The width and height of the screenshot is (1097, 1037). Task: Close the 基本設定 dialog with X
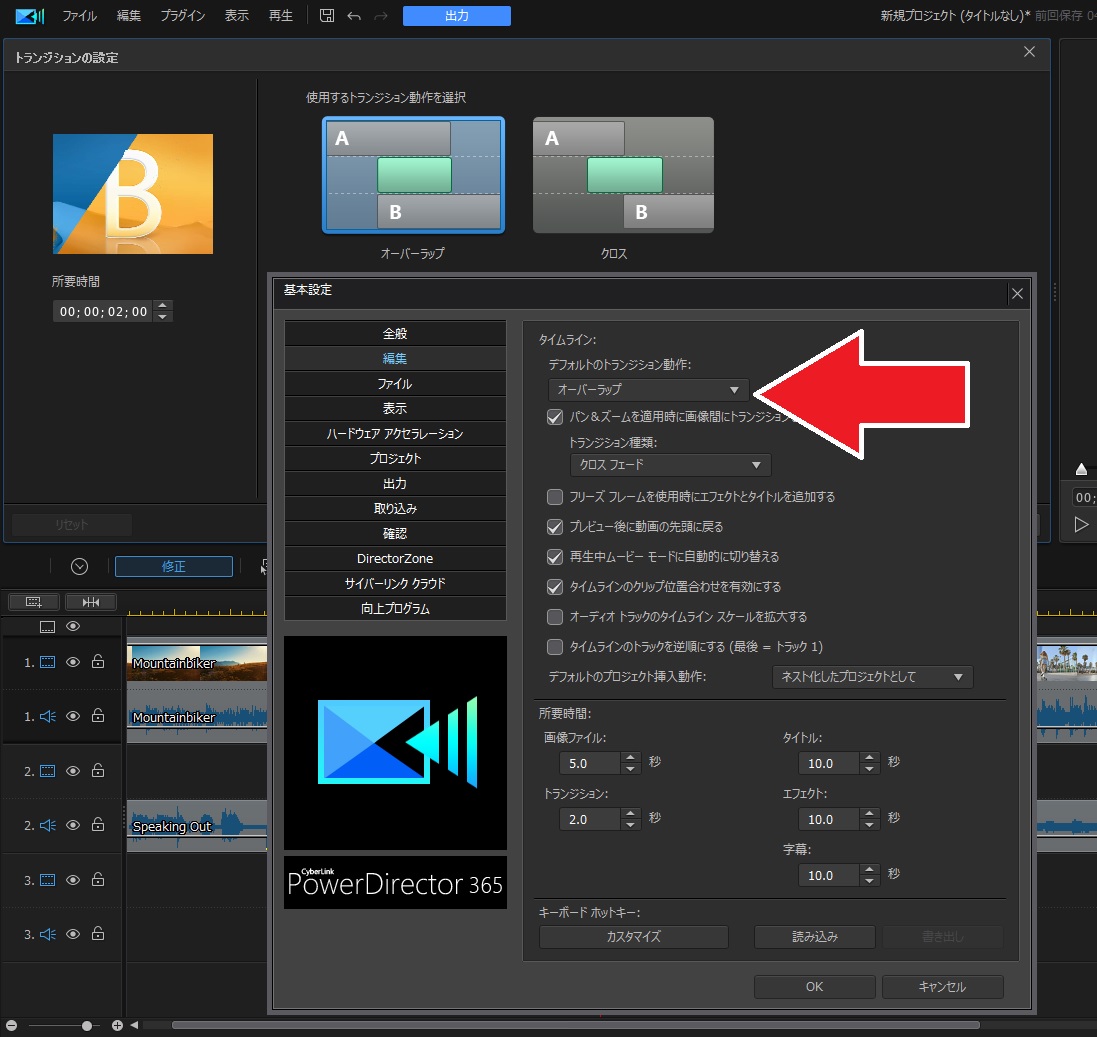(x=1017, y=294)
